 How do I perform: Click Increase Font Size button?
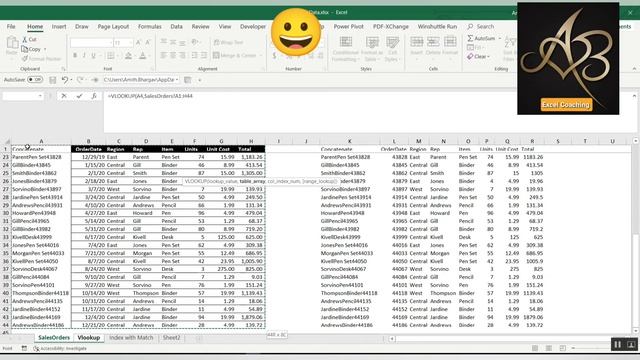138,42
